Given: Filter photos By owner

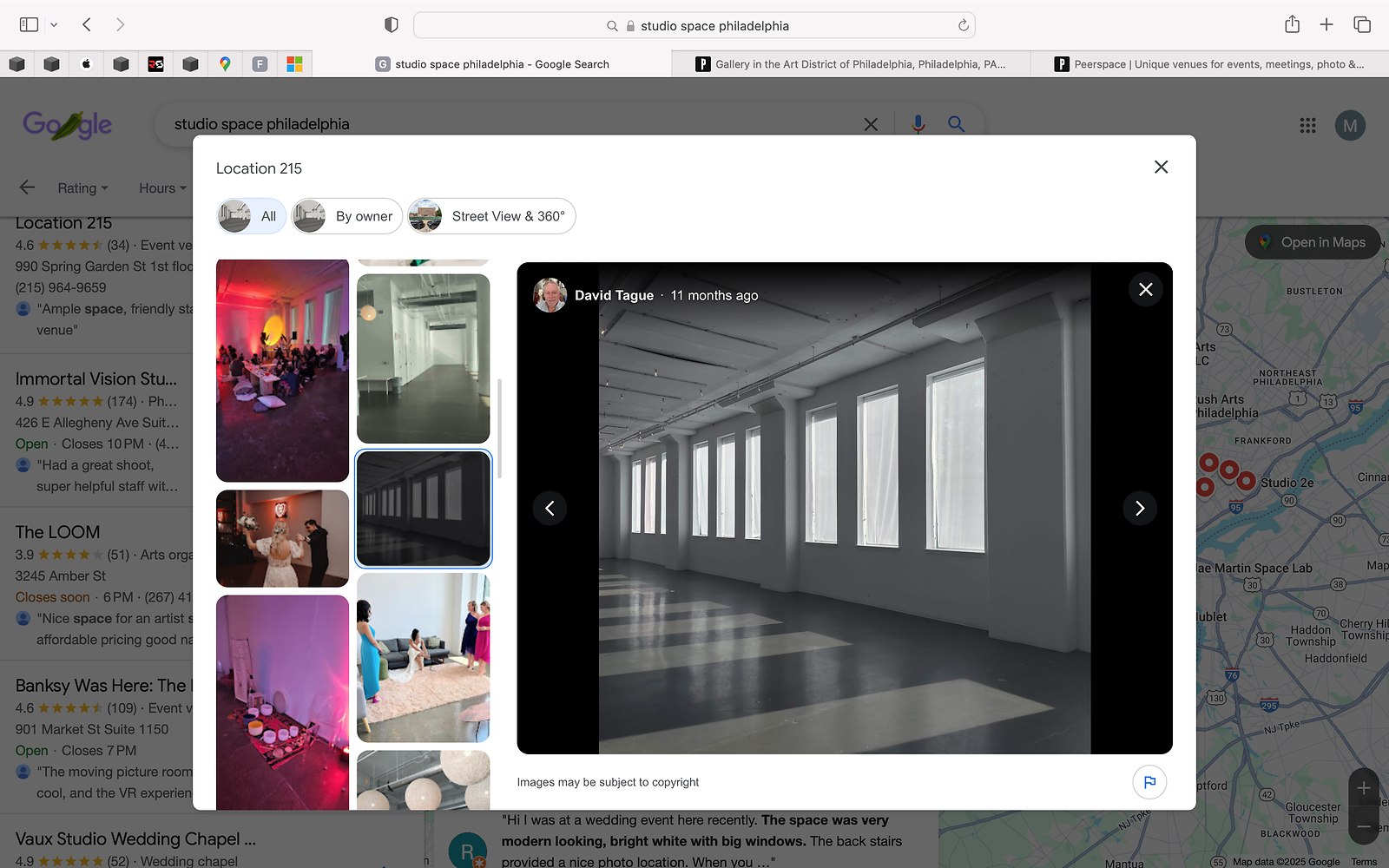Looking at the screenshot, I should 346,216.
